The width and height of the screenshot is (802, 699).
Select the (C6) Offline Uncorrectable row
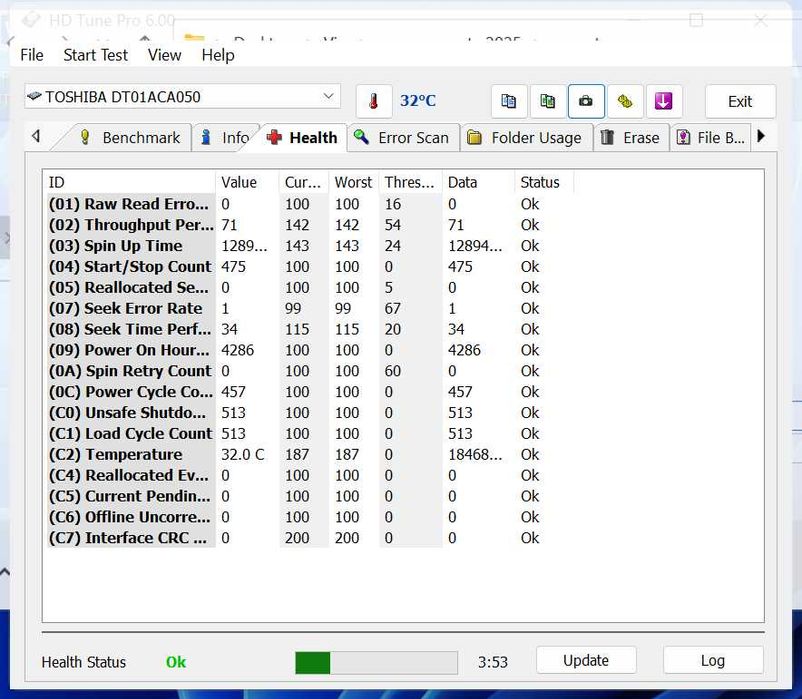(310, 517)
